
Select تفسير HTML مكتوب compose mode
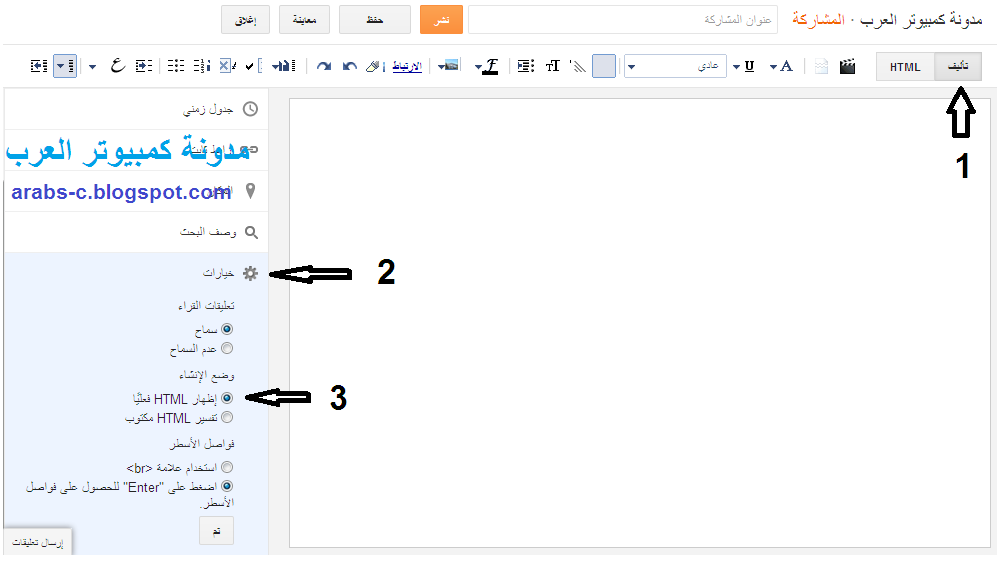point(227,417)
